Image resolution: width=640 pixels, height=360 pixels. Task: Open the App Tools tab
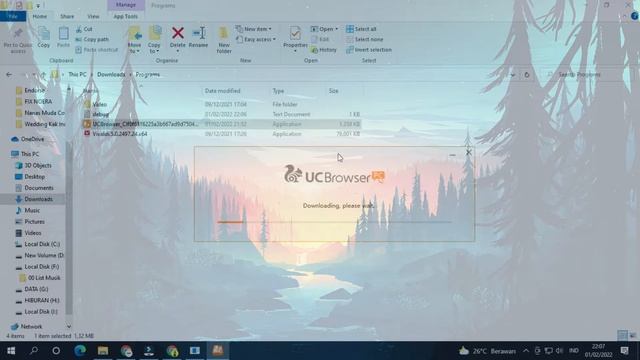[126, 16]
